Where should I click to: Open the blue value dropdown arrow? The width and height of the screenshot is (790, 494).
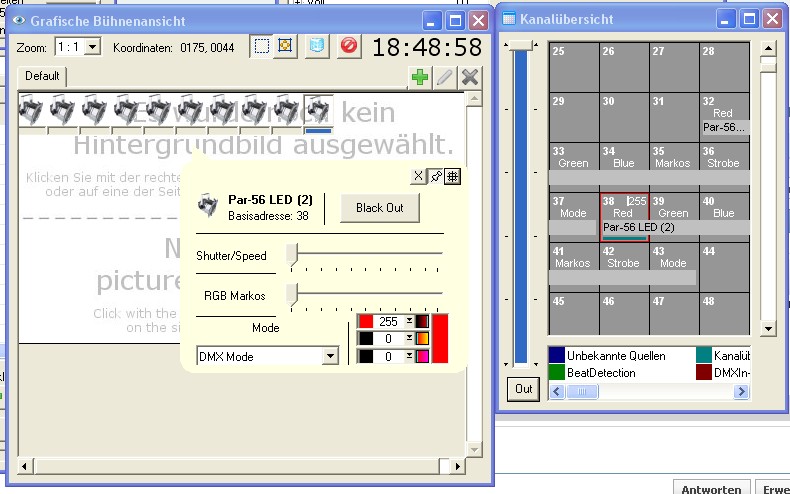(410, 356)
